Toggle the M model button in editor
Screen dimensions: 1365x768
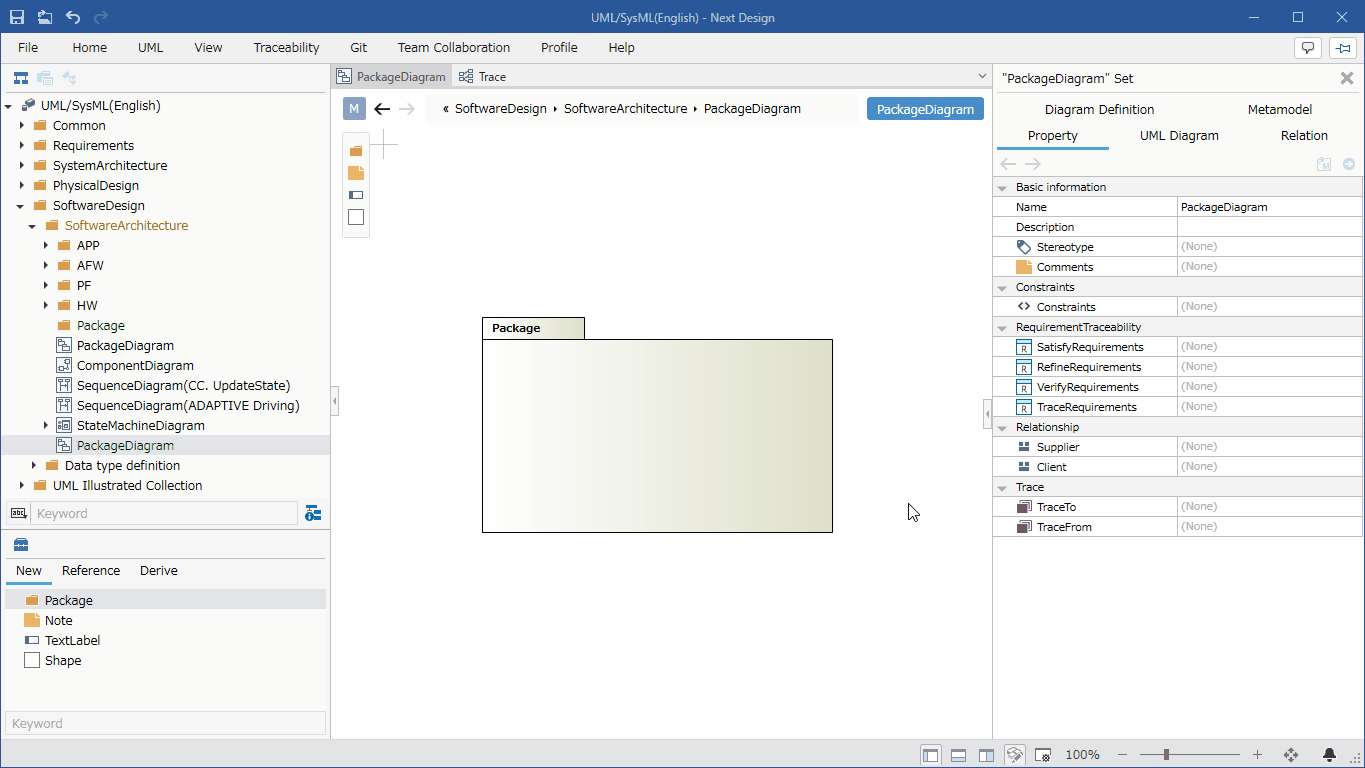[x=354, y=109]
